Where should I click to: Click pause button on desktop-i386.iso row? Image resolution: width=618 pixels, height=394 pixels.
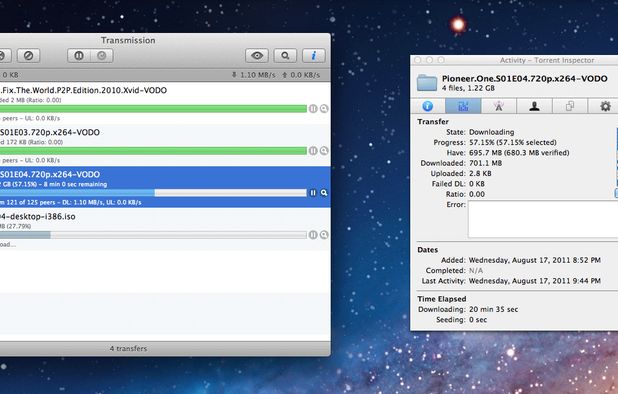[313, 235]
